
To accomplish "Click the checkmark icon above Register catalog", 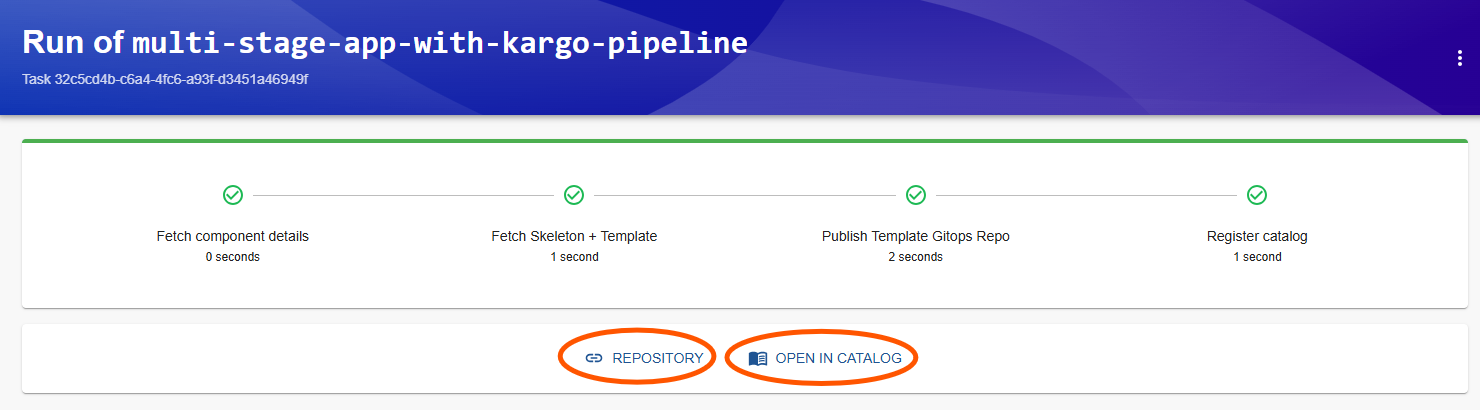I will coord(1257,195).
